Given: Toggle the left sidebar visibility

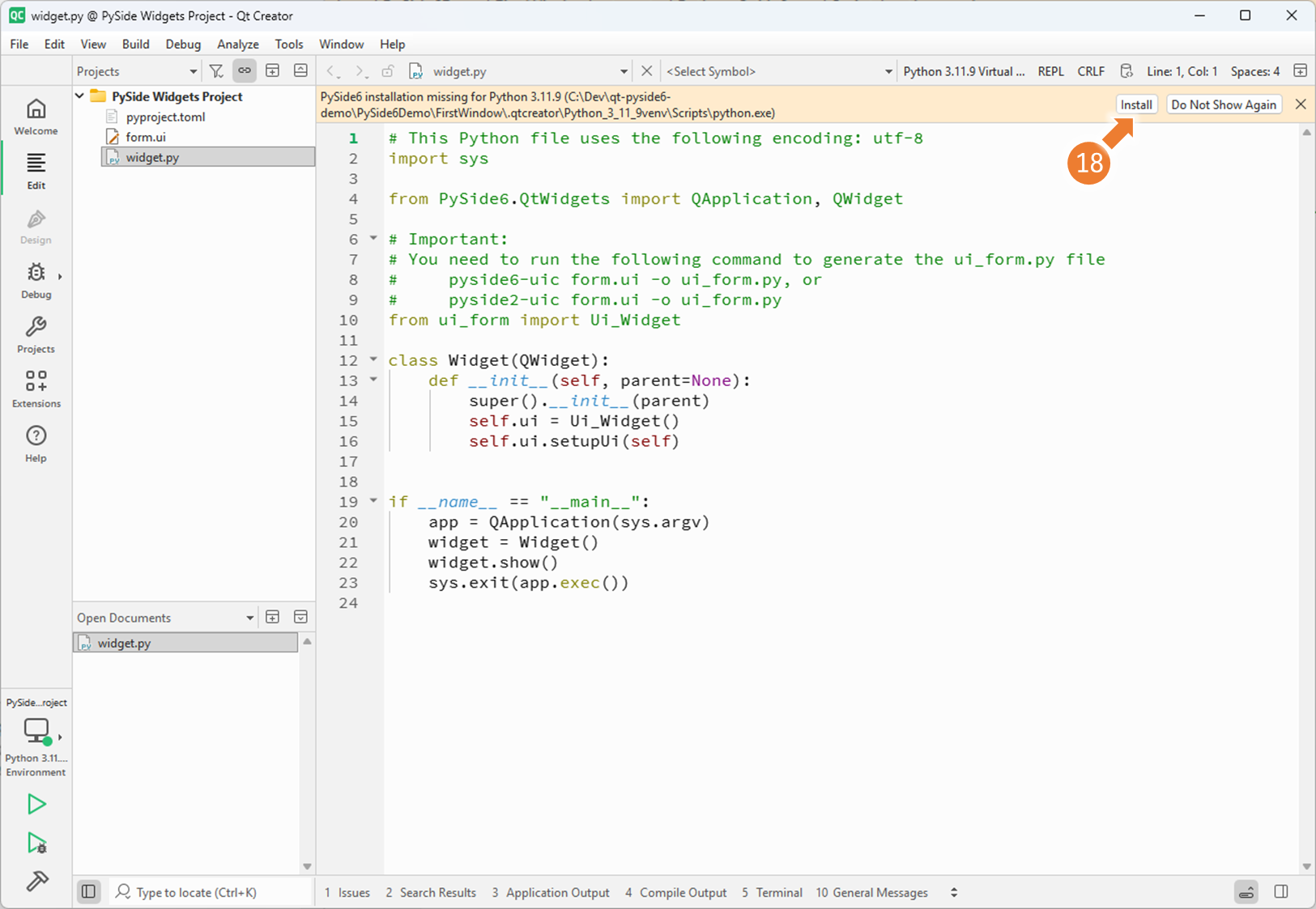Looking at the screenshot, I should [x=88, y=892].
